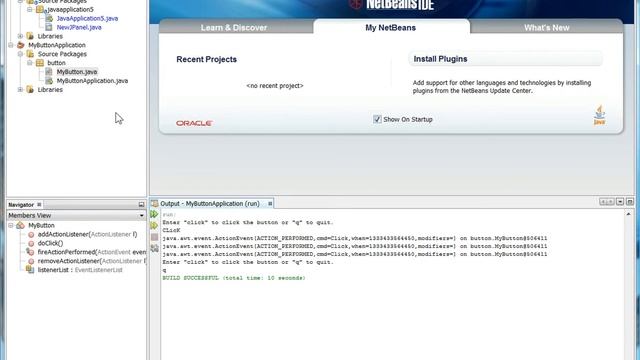This screenshot has width=640, height=360.
Task: Click the MyButtonApplication project icon
Action: pos(21,45)
